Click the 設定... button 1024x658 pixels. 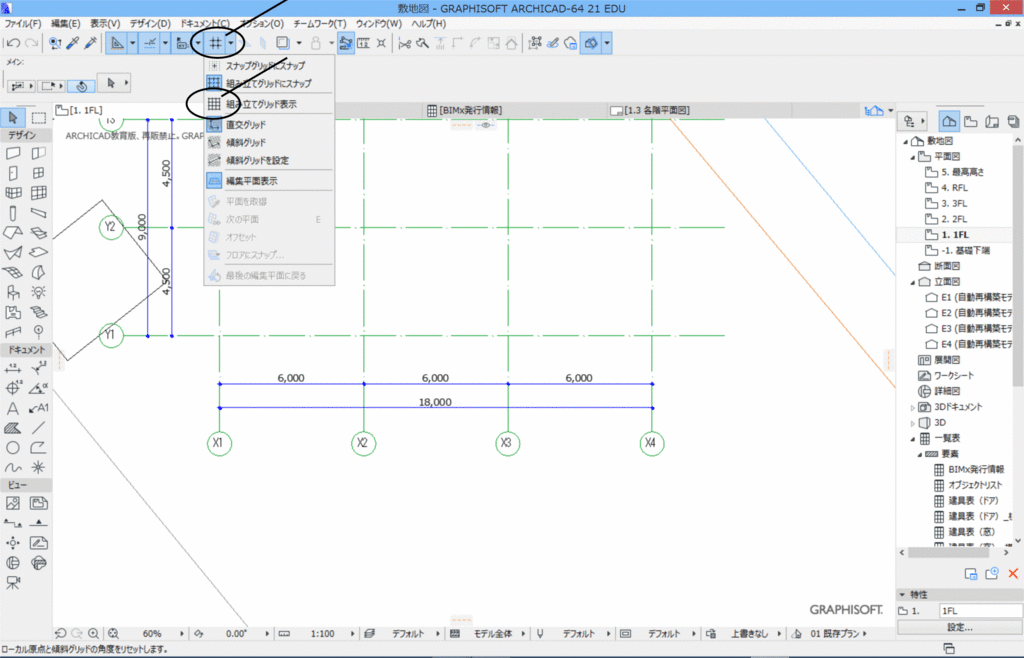click(x=959, y=627)
